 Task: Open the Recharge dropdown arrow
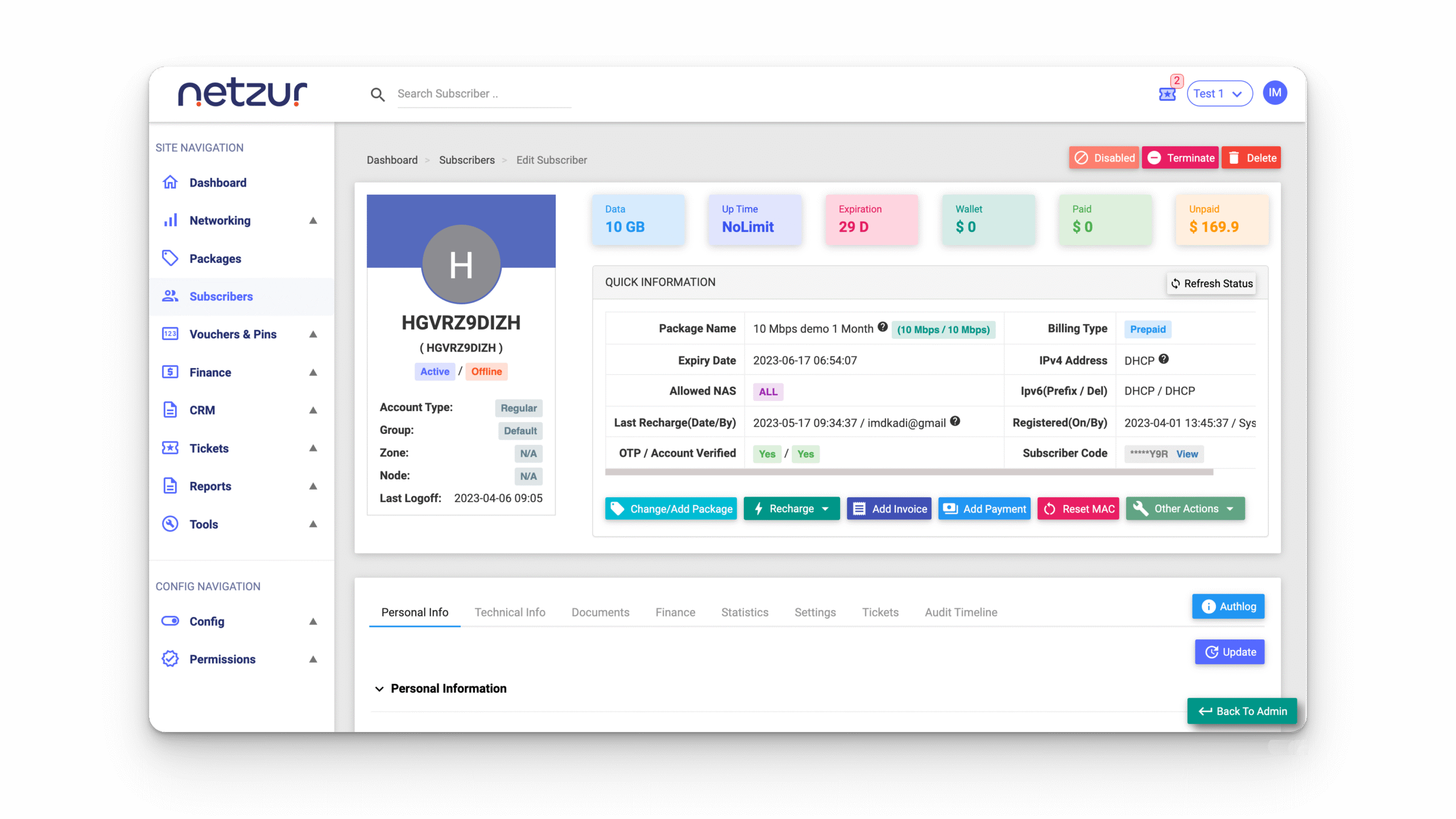click(826, 508)
